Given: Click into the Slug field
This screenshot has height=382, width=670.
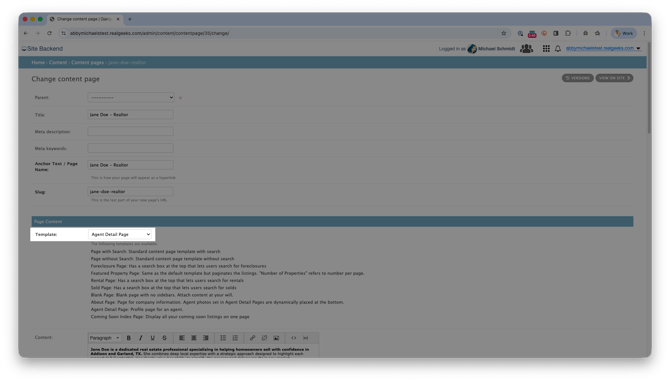Looking at the screenshot, I should pyautogui.click(x=130, y=191).
